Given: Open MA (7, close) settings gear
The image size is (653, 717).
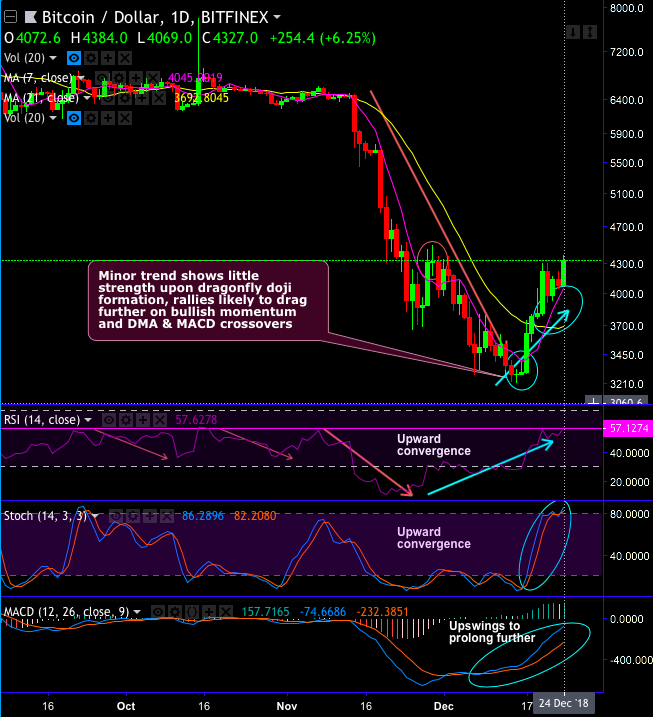Looking at the screenshot, I should click(x=119, y=78).
